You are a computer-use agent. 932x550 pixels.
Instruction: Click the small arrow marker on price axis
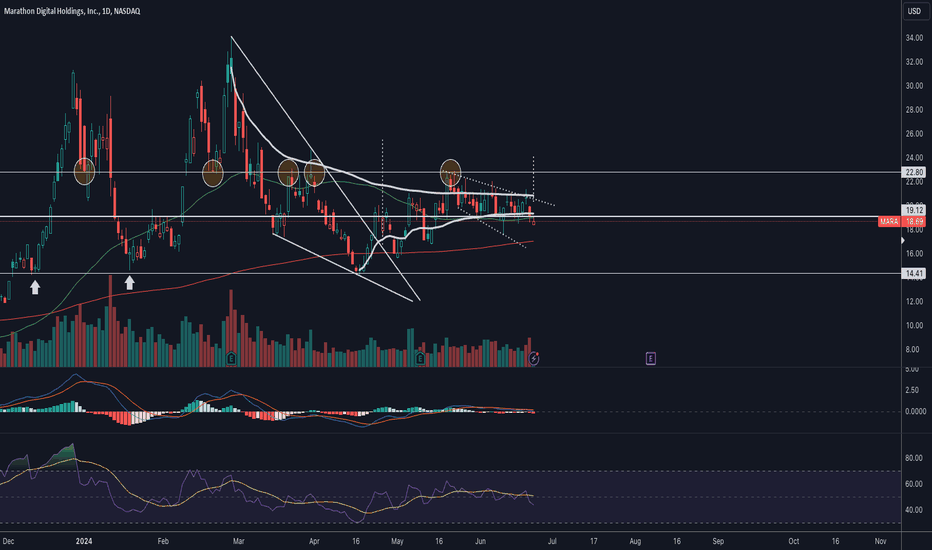(903, 240)
